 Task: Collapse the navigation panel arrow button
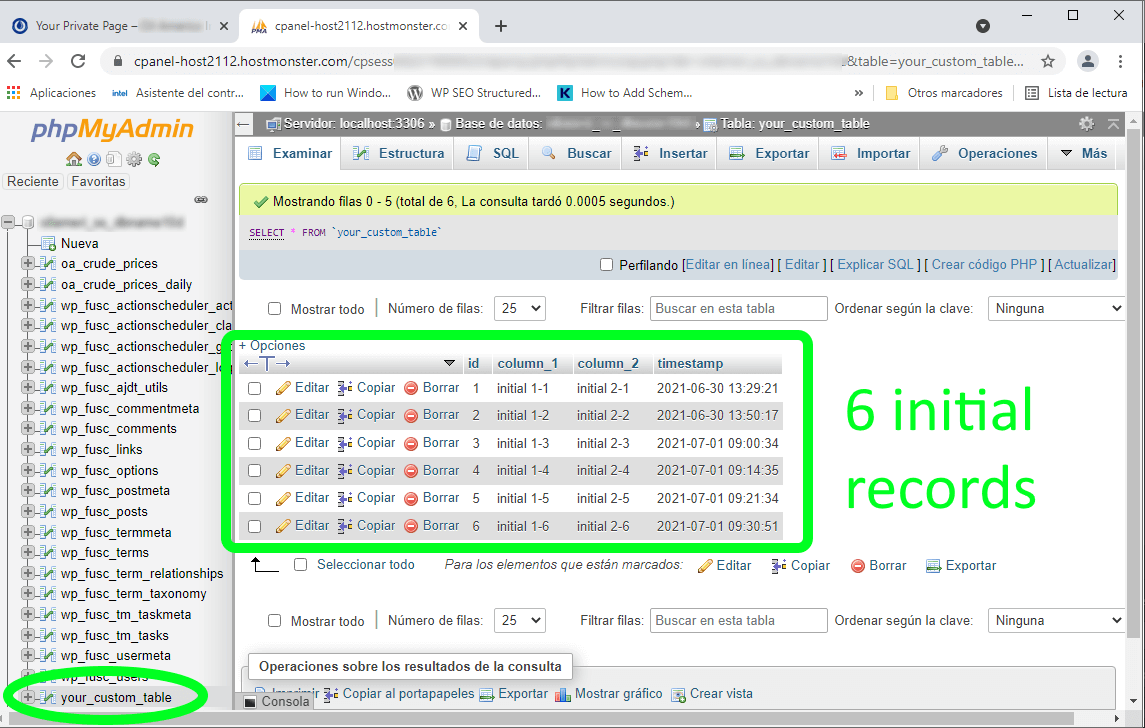tap(243, 124)
